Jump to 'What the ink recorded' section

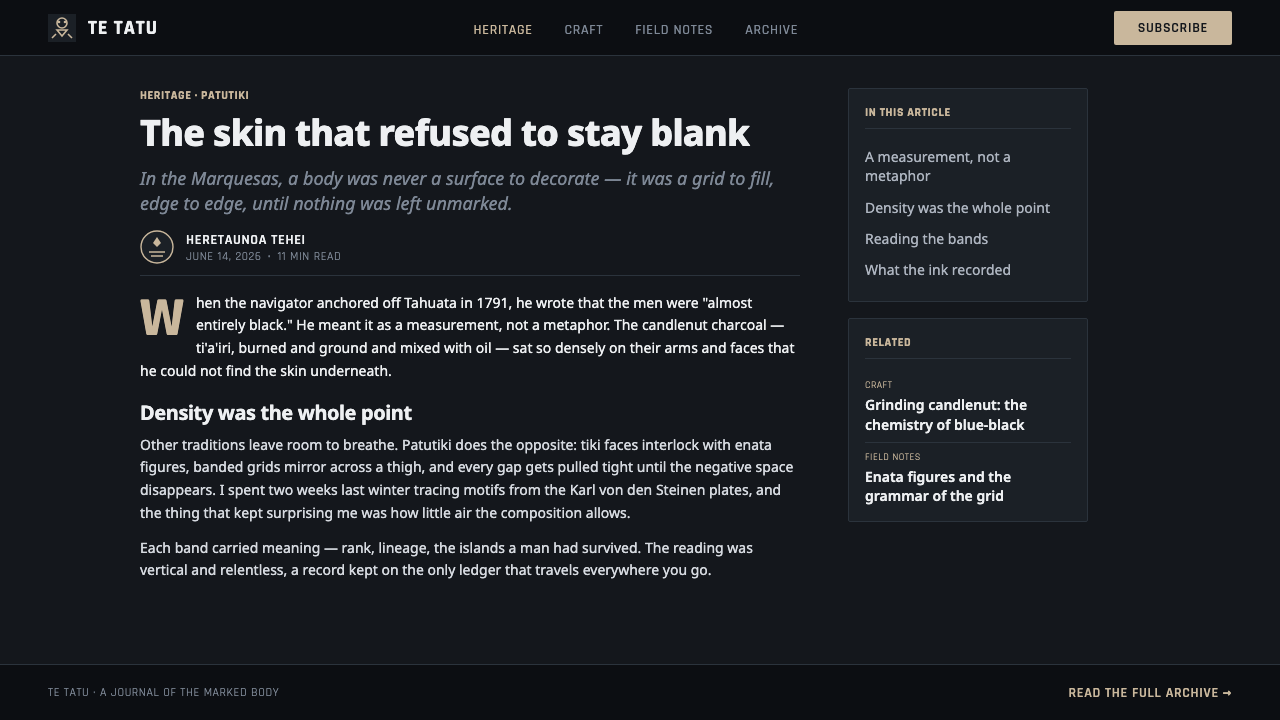pyautogui.click(x=937, y=270)
